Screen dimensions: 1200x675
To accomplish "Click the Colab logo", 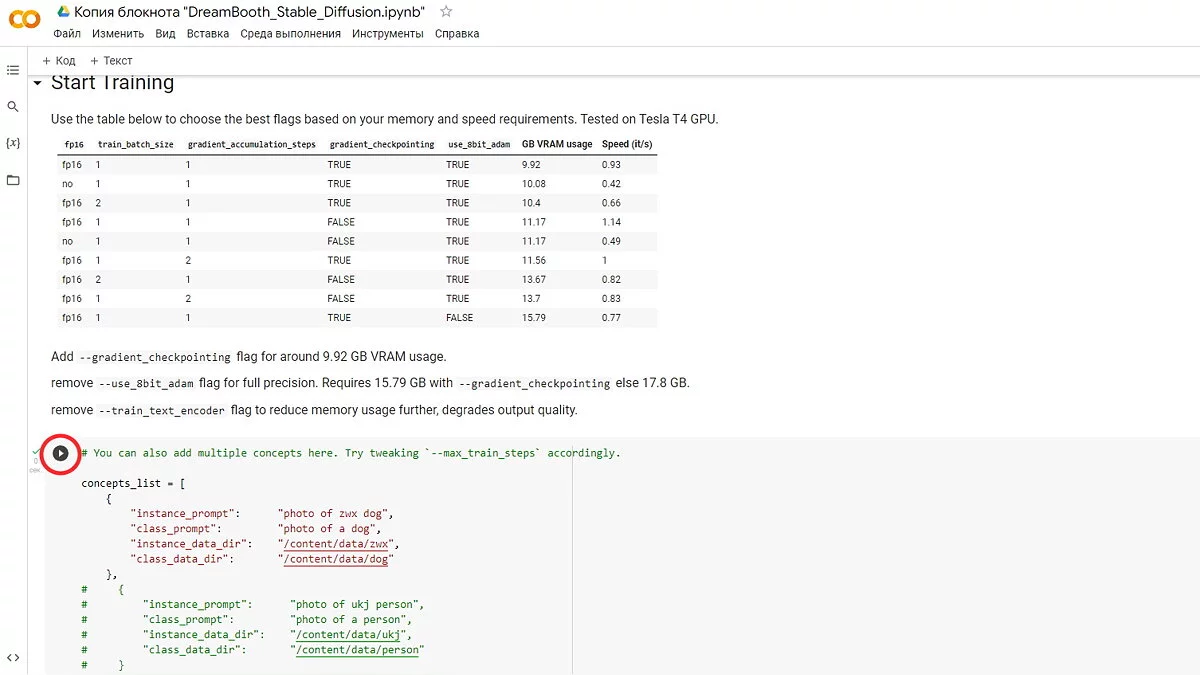I will (24, 20).
